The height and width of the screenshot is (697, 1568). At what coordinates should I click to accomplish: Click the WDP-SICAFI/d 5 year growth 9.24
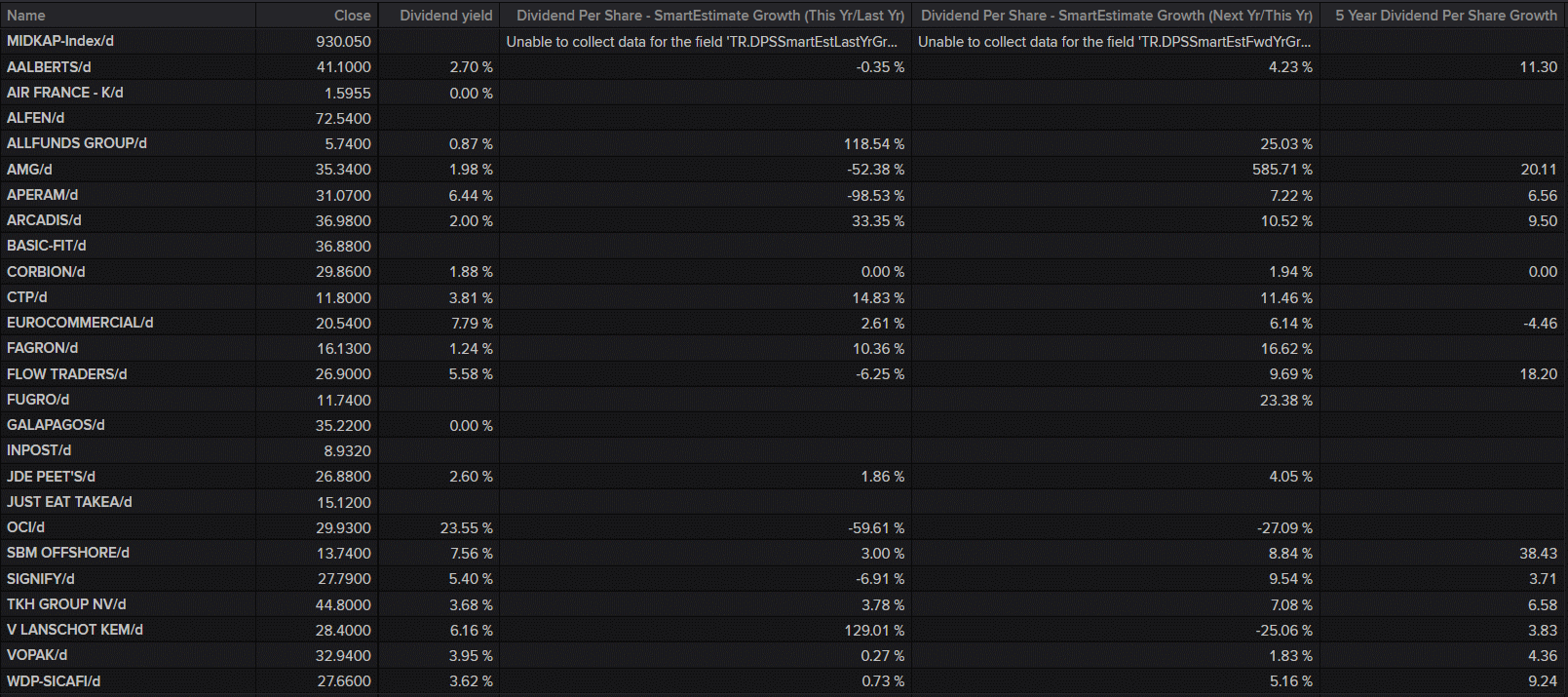pos(1543,681)
